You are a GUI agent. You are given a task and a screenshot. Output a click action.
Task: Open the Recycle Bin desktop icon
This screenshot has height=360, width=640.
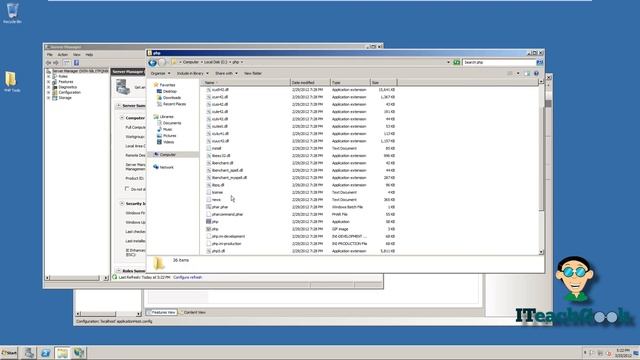coord(12,13)
